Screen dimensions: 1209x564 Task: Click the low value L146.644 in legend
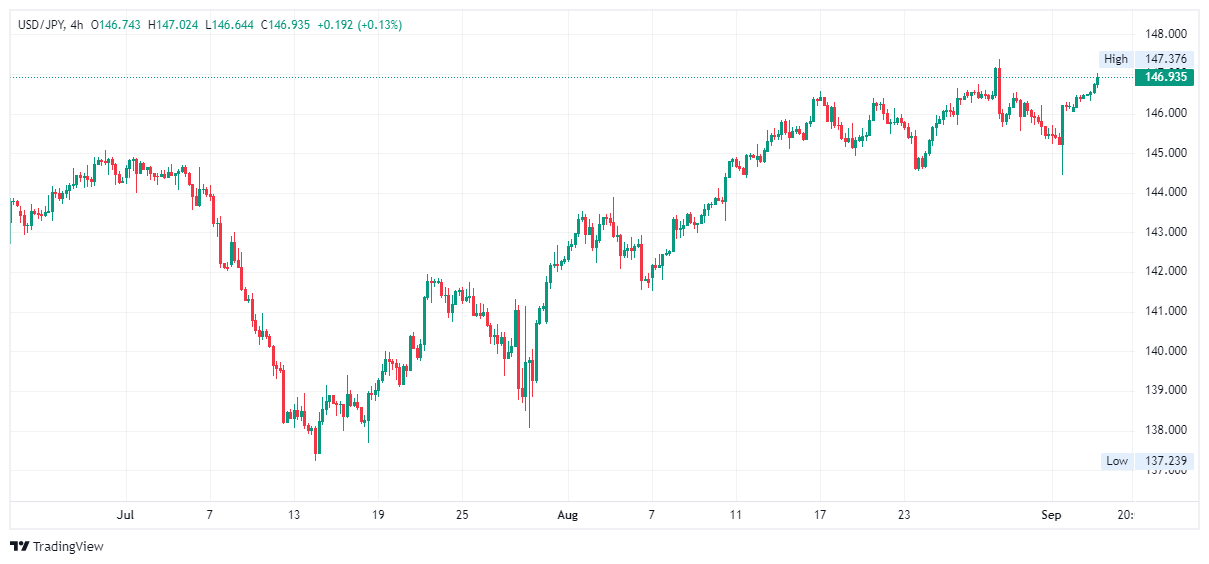coord(230,25)
